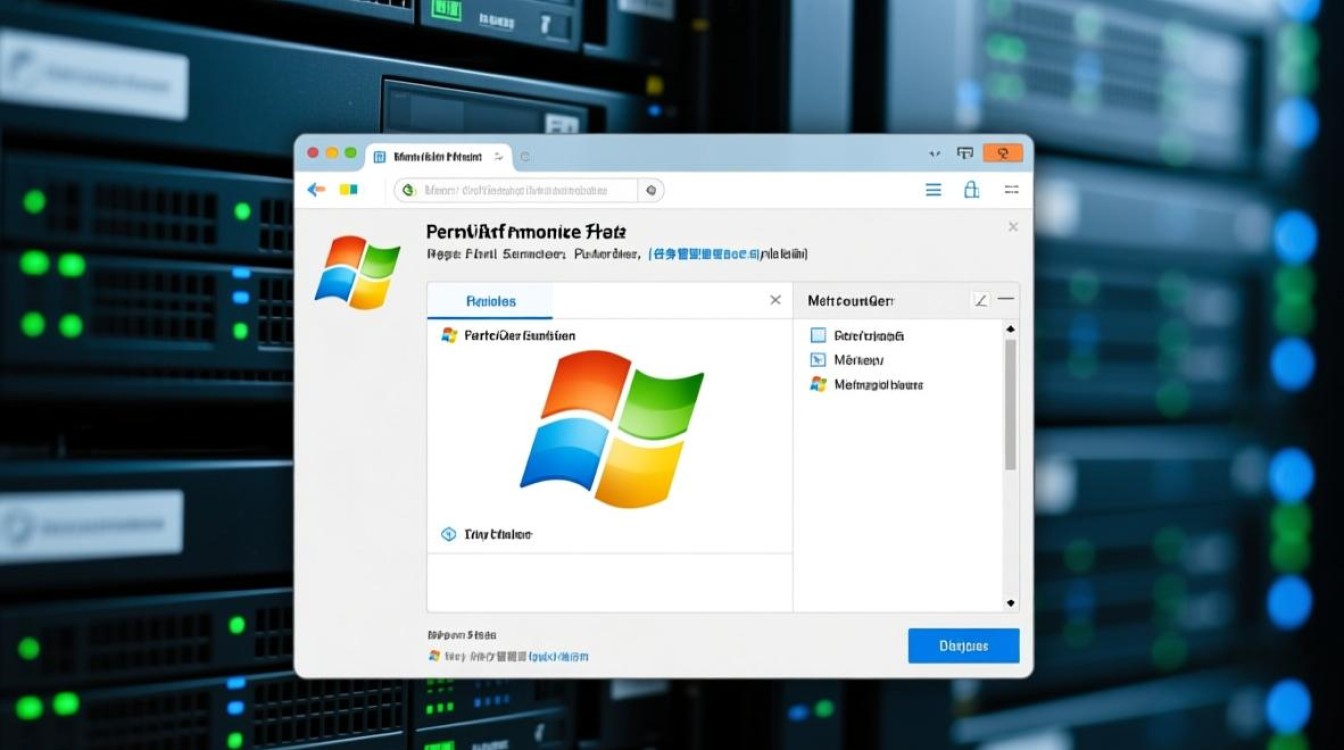Image resolution: width=1344 pixels, height=750 pixels.
Task: Select the browser tab in title bar
Action: pyautogui.click(x=438, y=157)
